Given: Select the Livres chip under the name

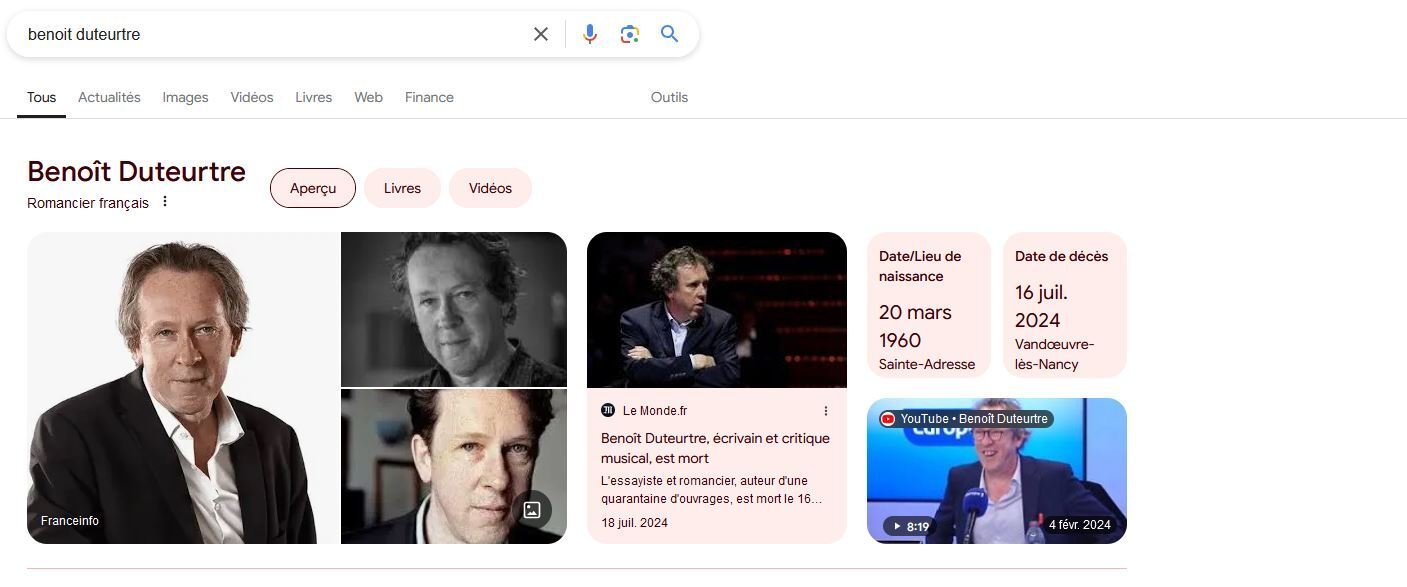Looking at the screenshot, I should pos(402,188).
